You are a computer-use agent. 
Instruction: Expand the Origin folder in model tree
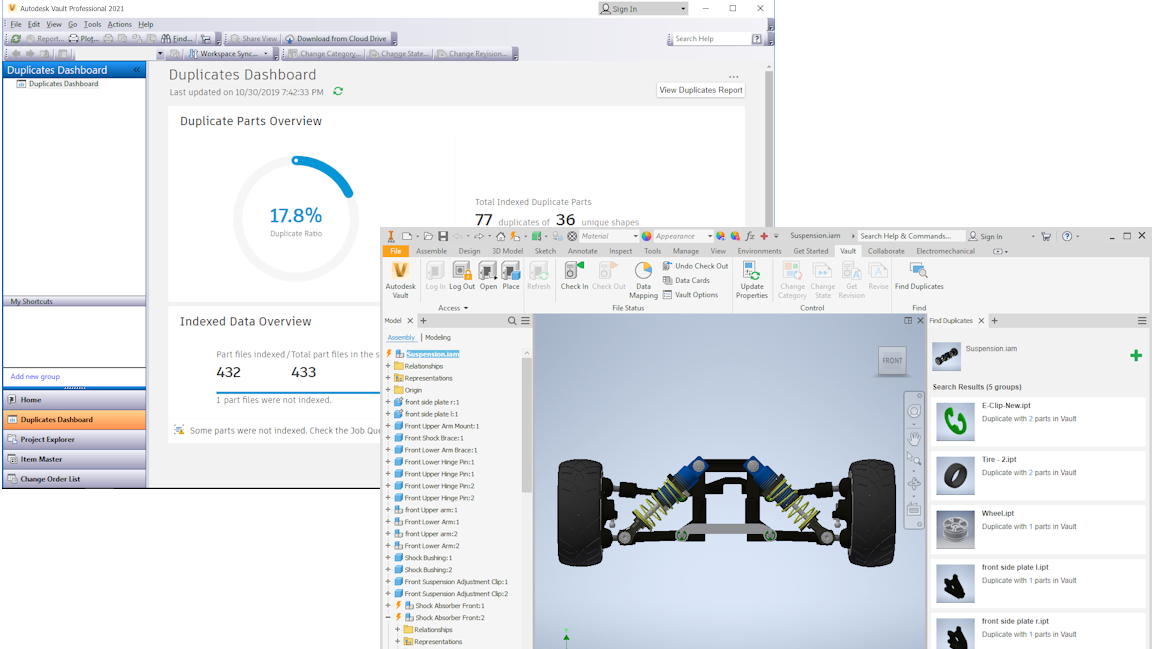pyautogui.click(x=389, y=390)
